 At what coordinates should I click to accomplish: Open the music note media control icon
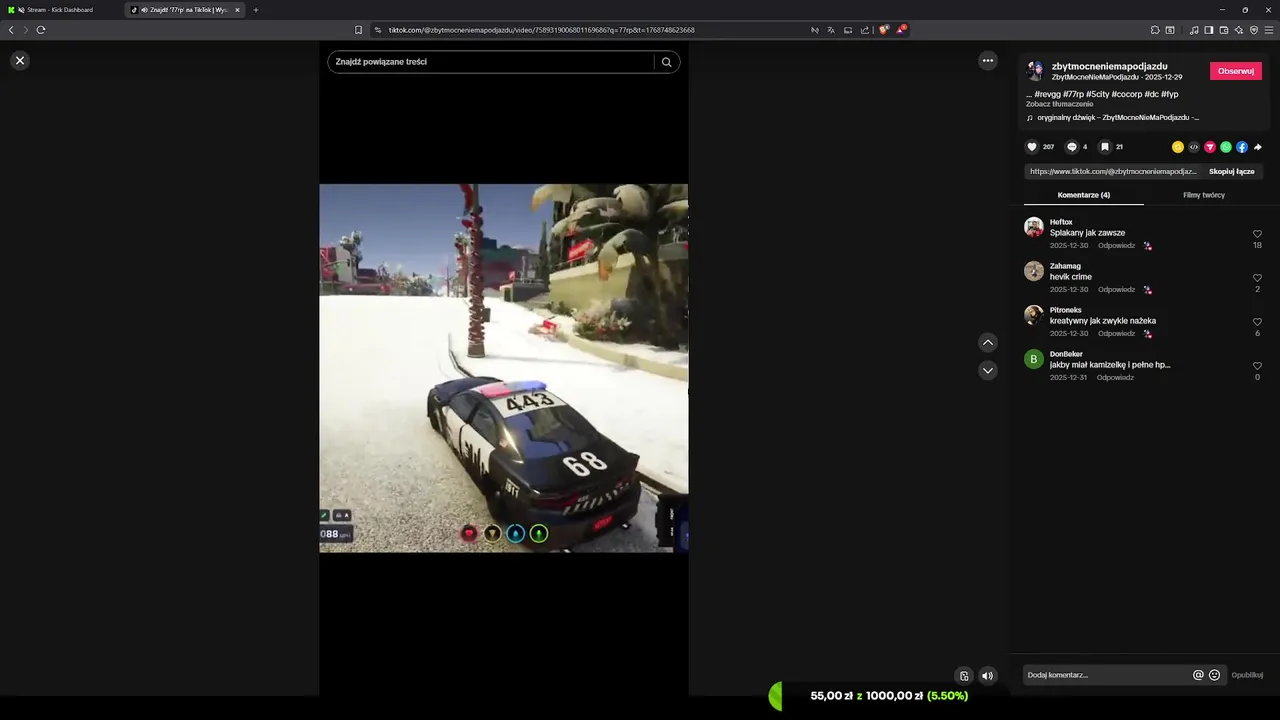(1194, 30)
